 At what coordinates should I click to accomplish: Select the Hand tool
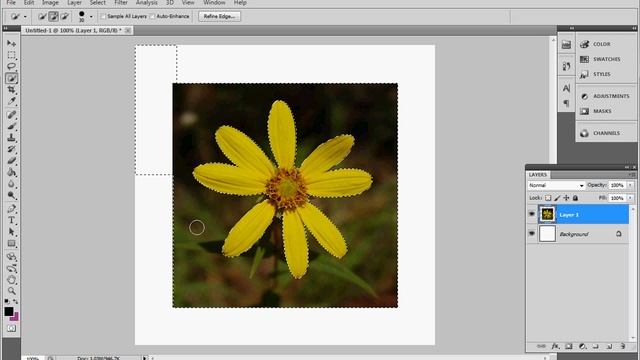click(11, 280)
